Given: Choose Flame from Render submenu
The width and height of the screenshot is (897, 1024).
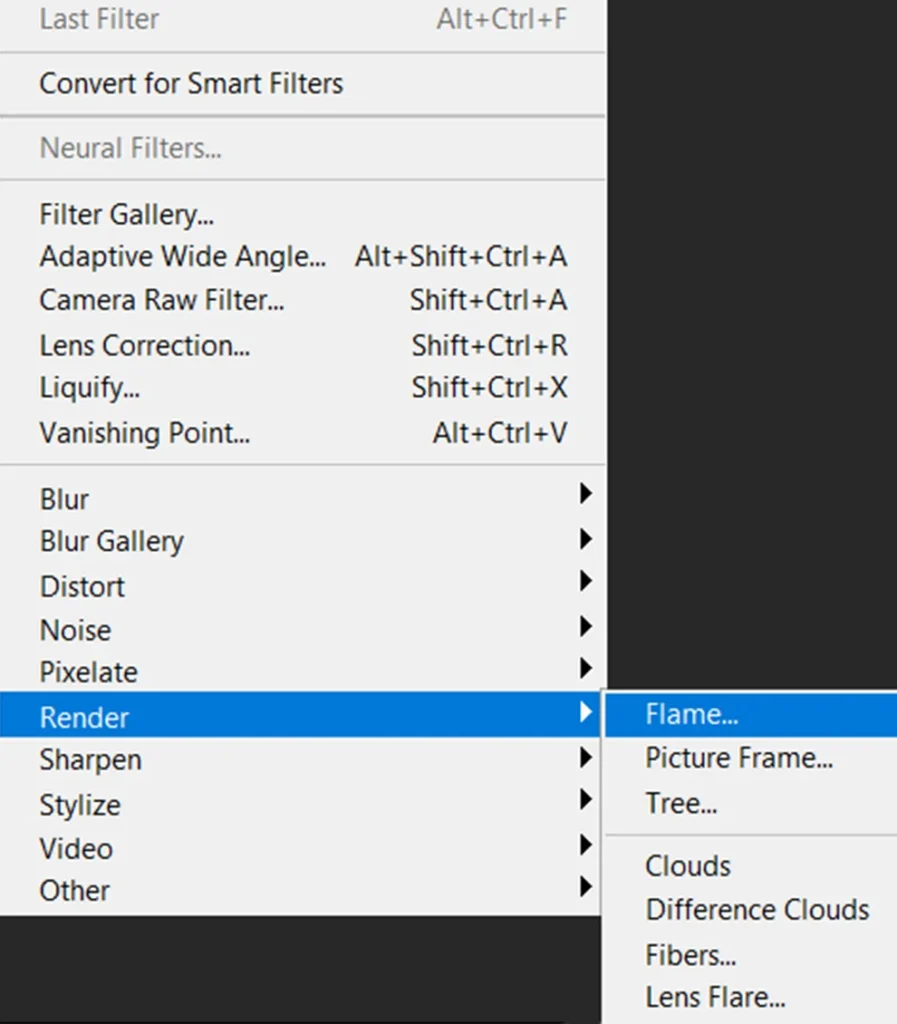Looking at the screenshot, I should coord(692,714).
